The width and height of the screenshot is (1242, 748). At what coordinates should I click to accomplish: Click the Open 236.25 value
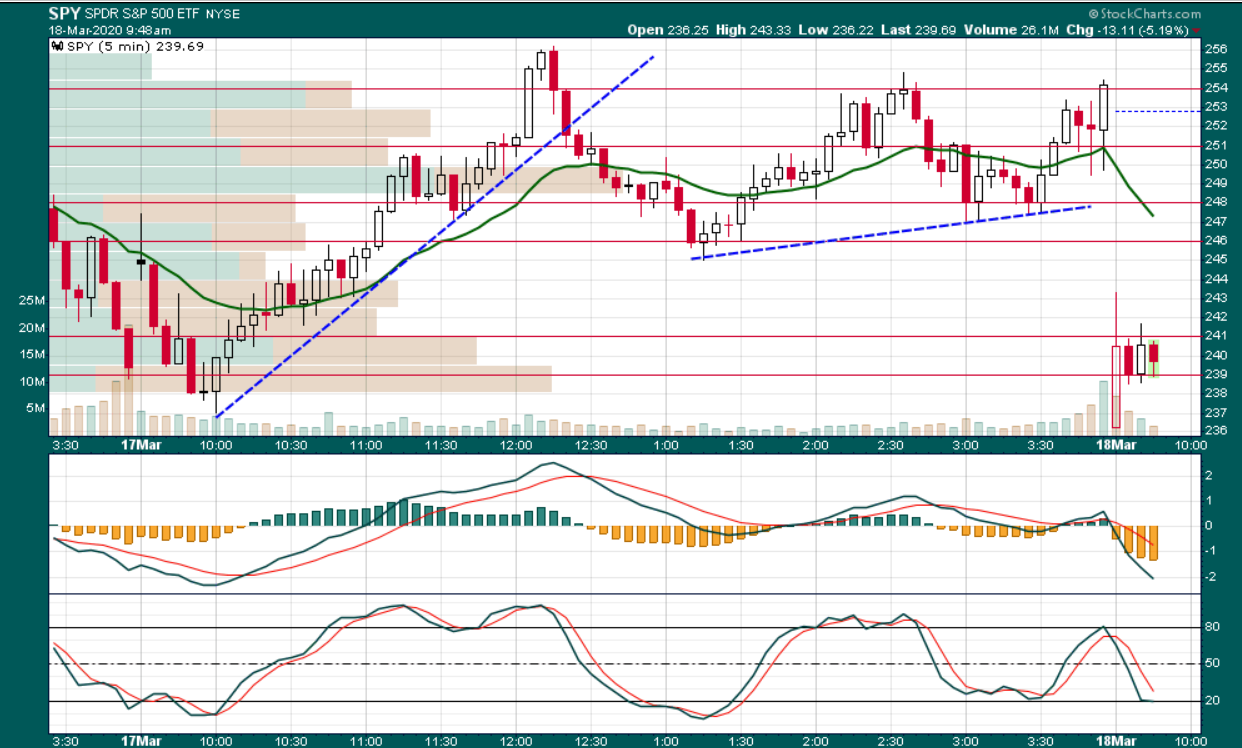click(668, 30)
